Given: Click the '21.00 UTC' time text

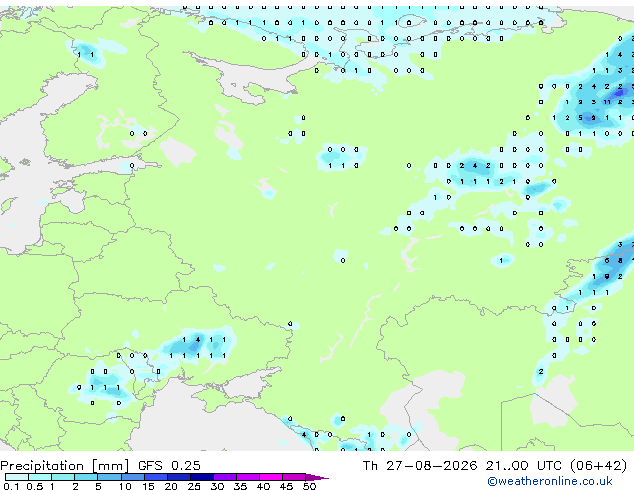Looking at the screenshot, I should point(523,465).
